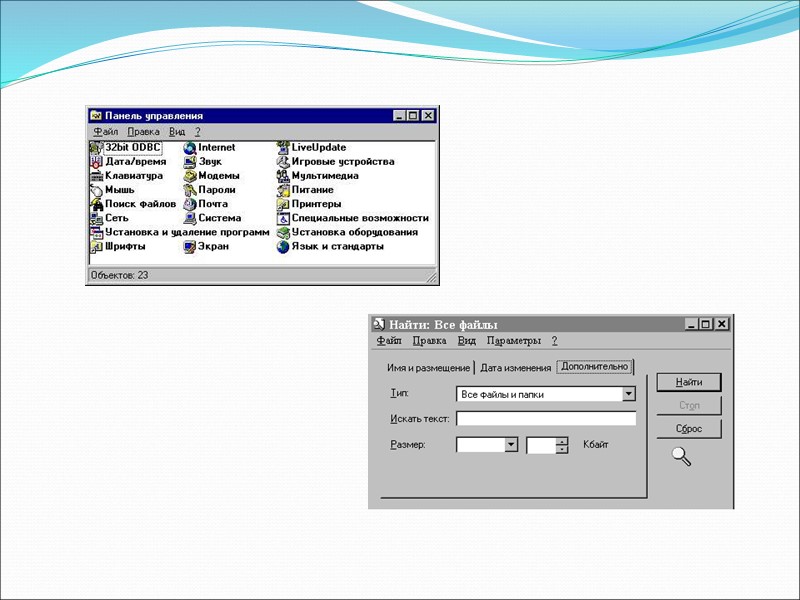Open the ? help menu in Найти window
The width and height of the screenshot is (800, 600).
tap(555, 341)
